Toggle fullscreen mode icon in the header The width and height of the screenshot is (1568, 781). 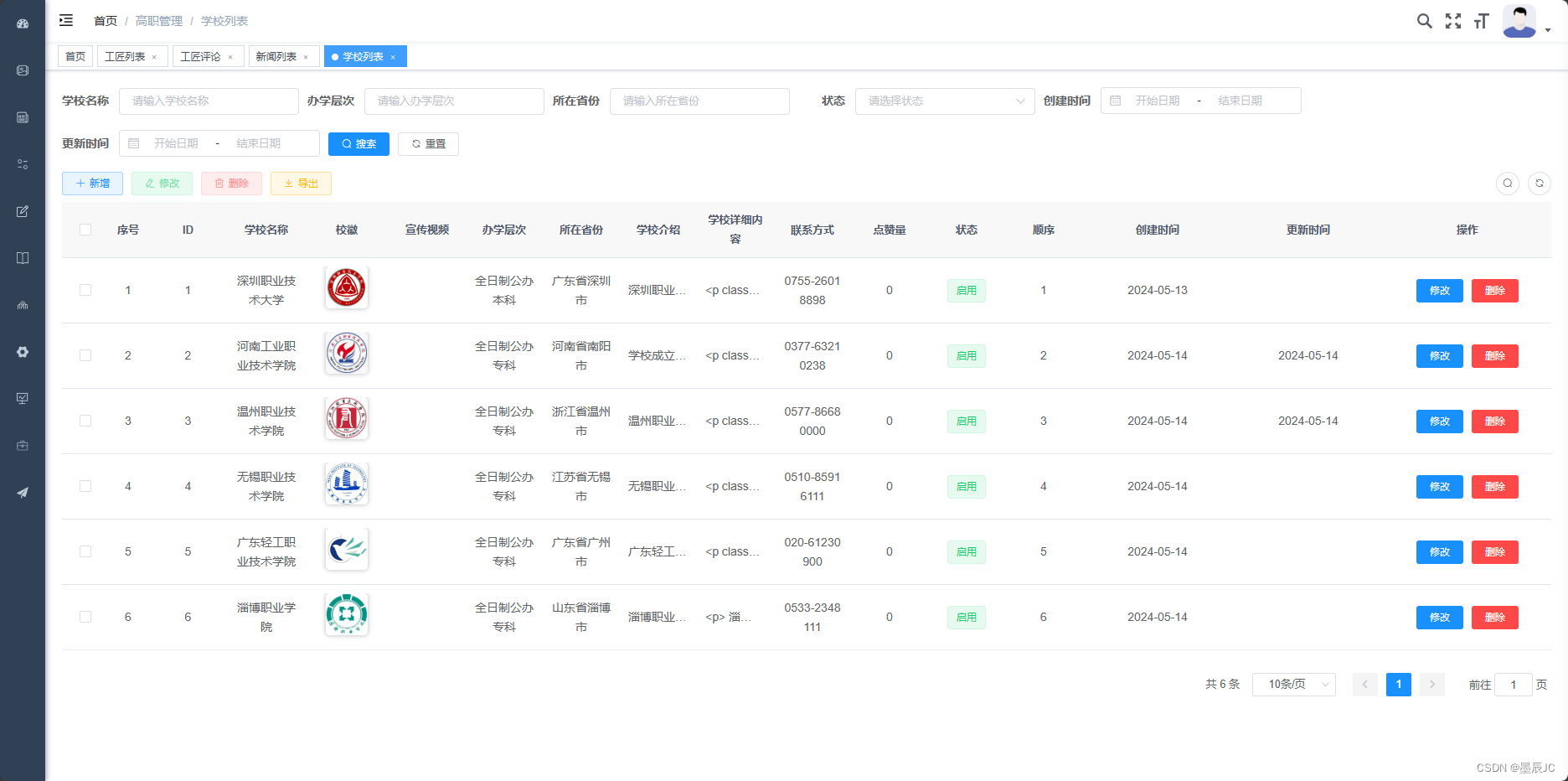pyautogui.click(x=1453, y=21)
